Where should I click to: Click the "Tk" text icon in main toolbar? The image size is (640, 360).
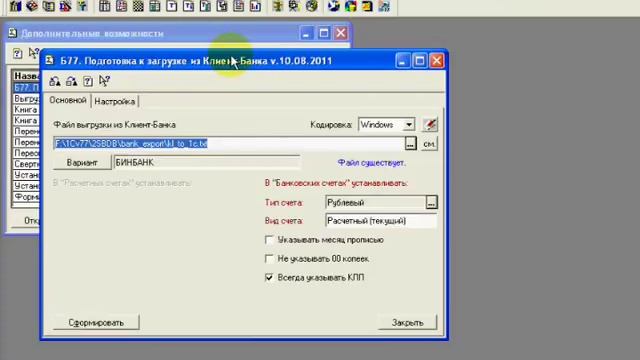point(188,6)
